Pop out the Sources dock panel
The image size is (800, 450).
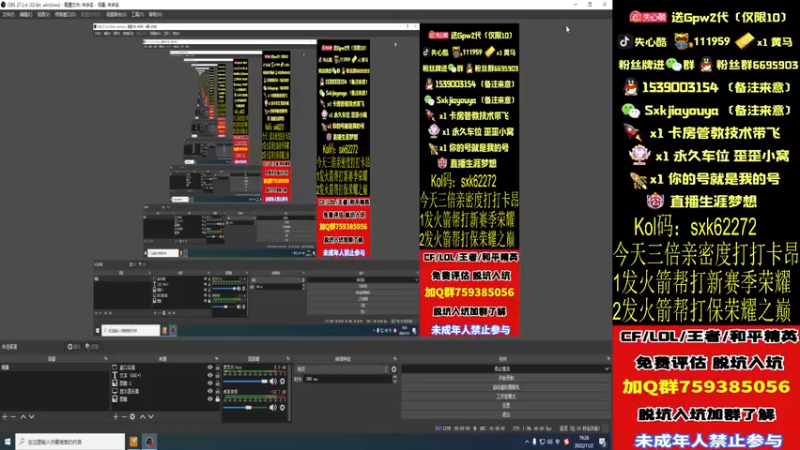[x=216, y=359]
